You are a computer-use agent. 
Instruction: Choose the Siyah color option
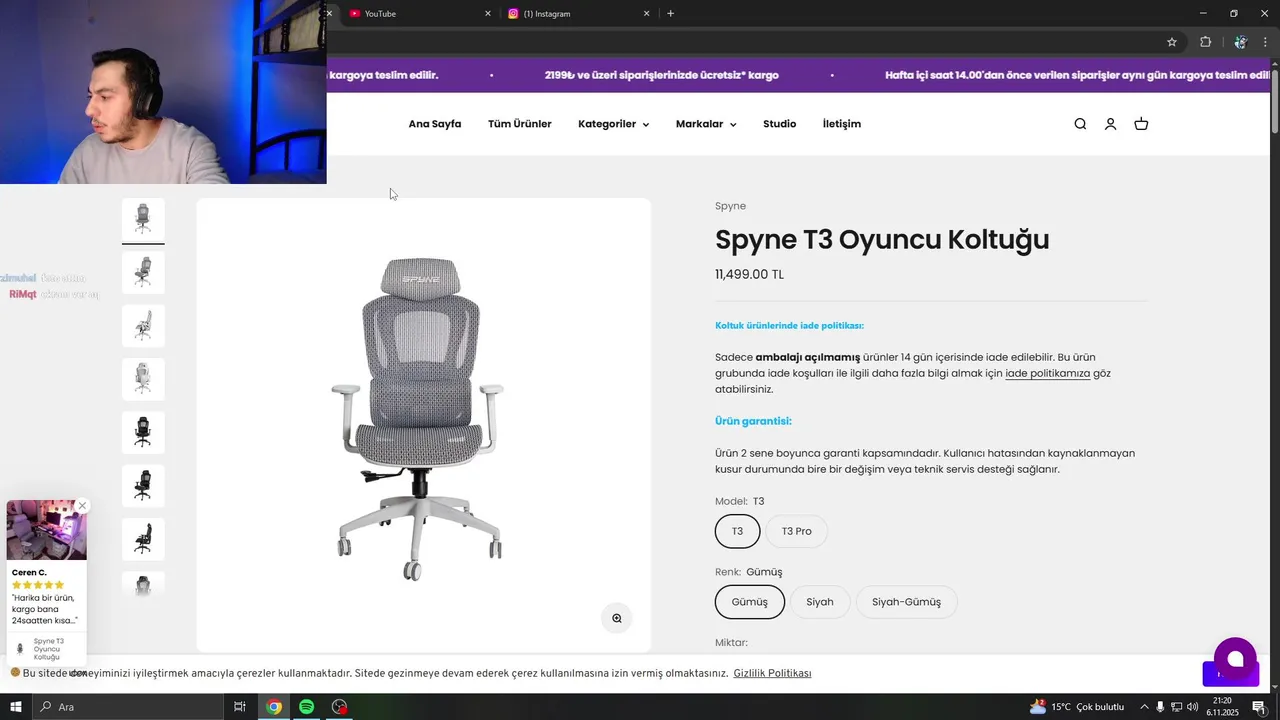tap(820, 602)
